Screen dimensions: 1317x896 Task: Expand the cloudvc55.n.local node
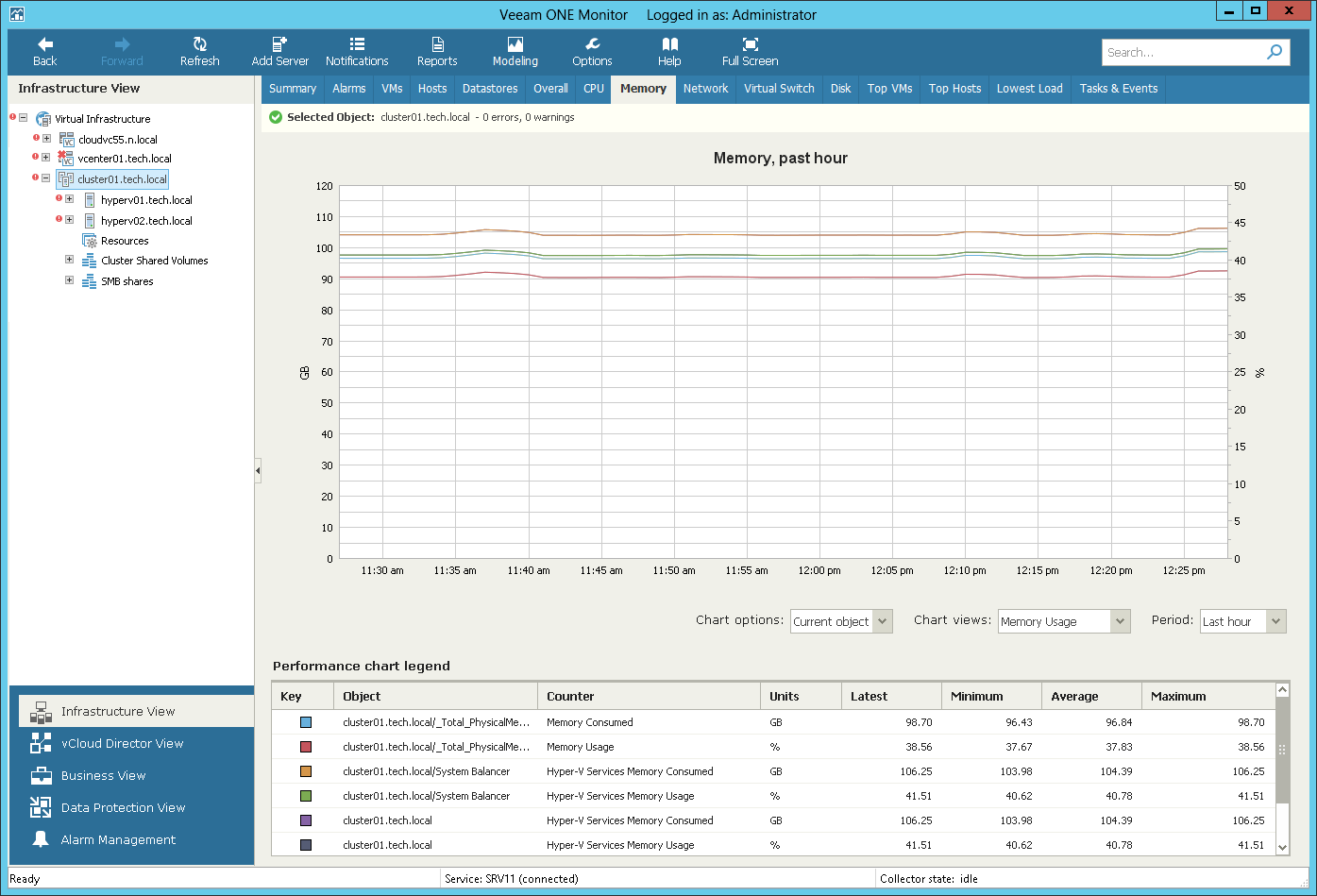click(46, 139)
